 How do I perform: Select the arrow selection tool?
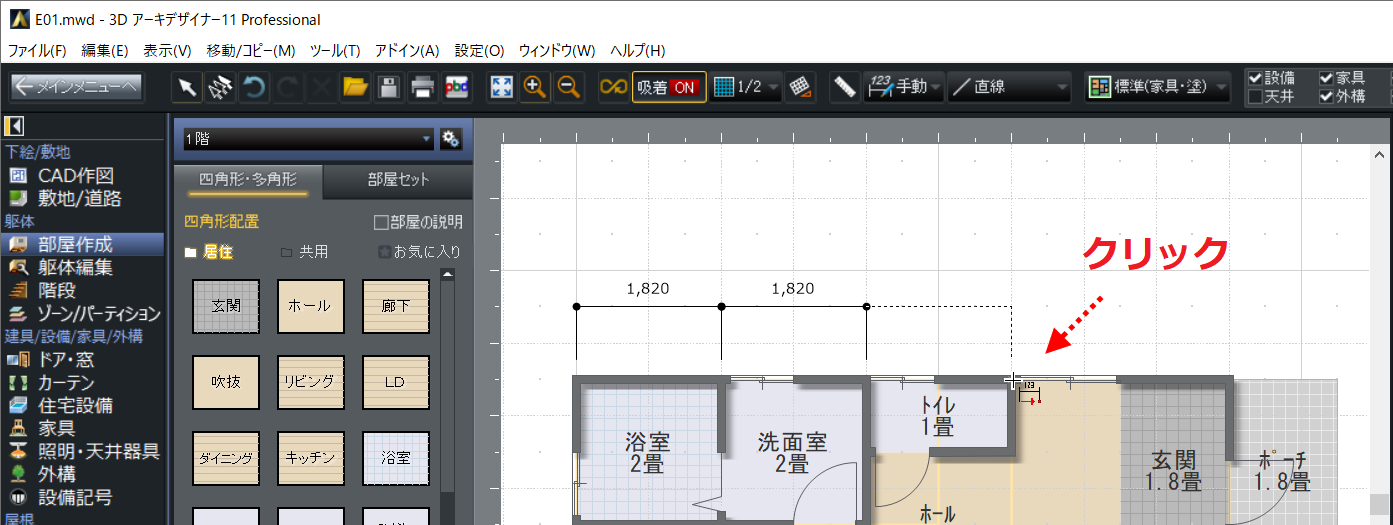coord(187,87)
